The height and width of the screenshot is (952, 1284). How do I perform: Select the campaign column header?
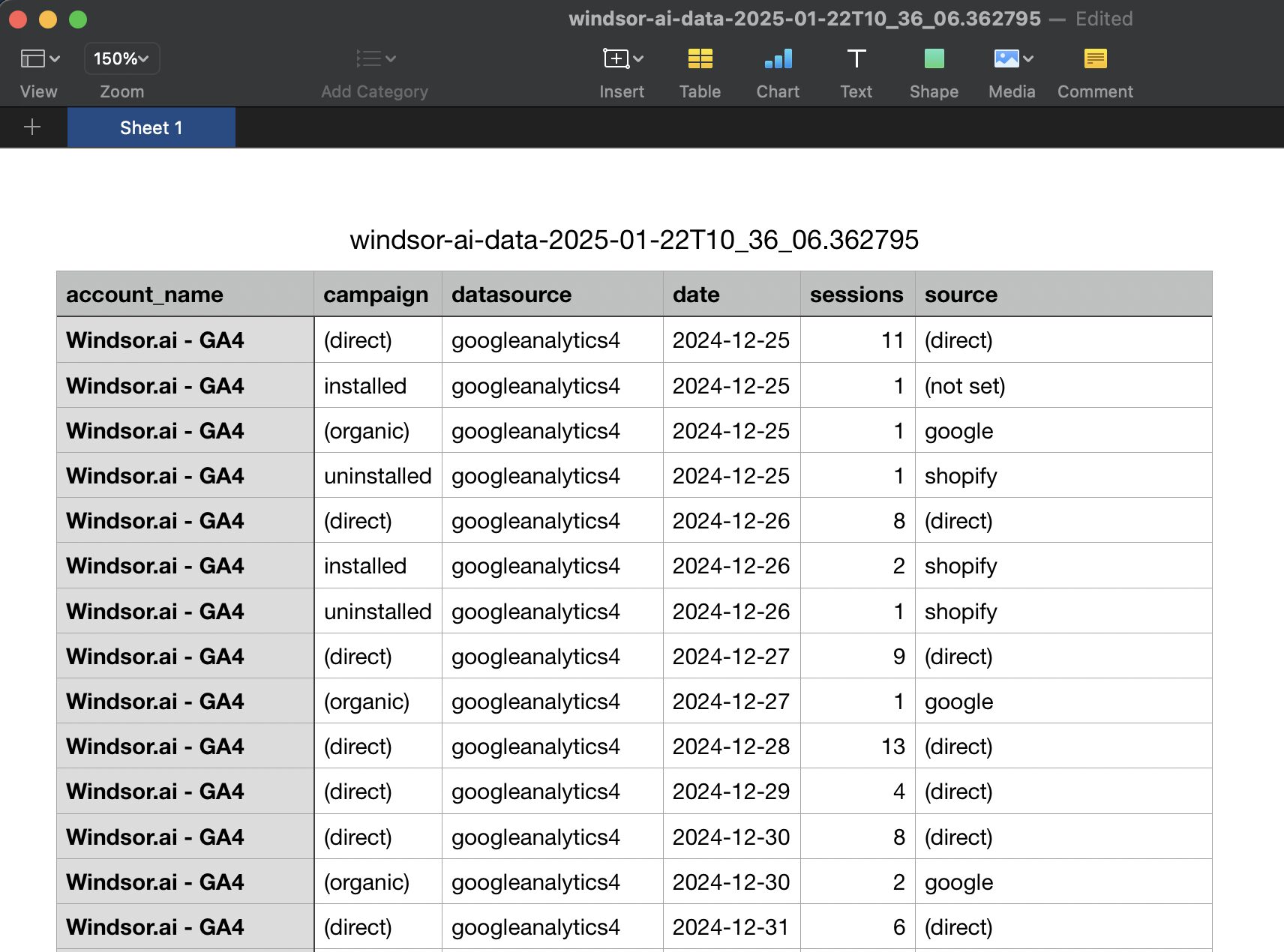[378, 295]
